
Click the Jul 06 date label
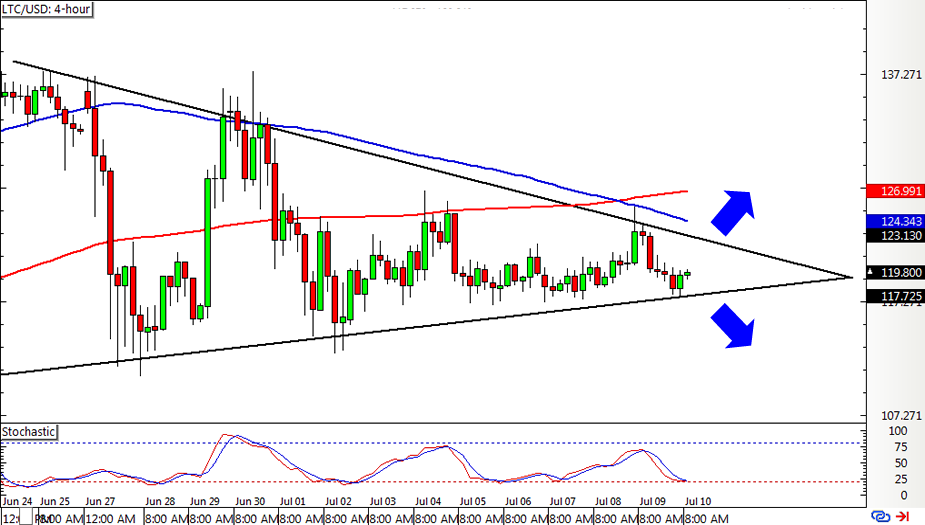tap(518, 501)
